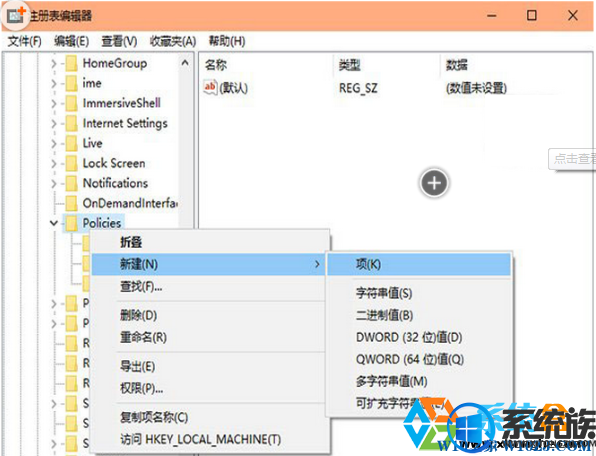Click the Lock Screen folder icon
Viewport: 596px width, 456px height.
click(x=71, y=163)
